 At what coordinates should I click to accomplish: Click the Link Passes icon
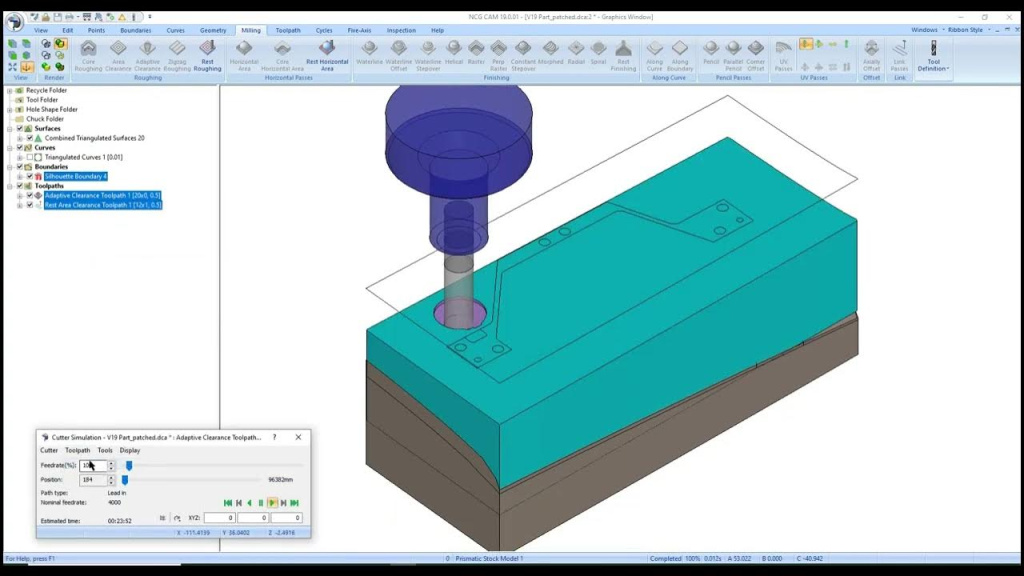point(899,55)
